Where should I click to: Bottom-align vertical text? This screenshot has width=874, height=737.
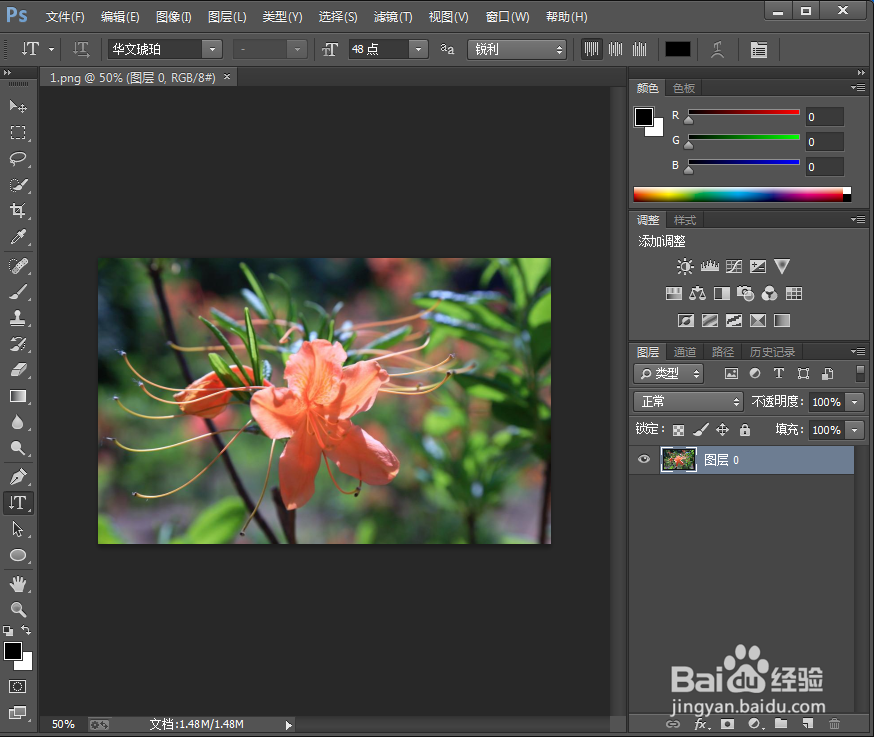639,49
